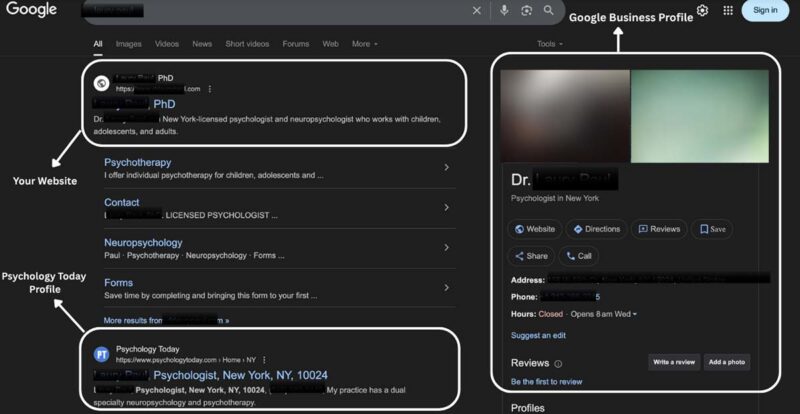Image resolution: width=800 pixels, height=414 pixels.
Task: Open Google Lens image search
Action: click(527, 11)
